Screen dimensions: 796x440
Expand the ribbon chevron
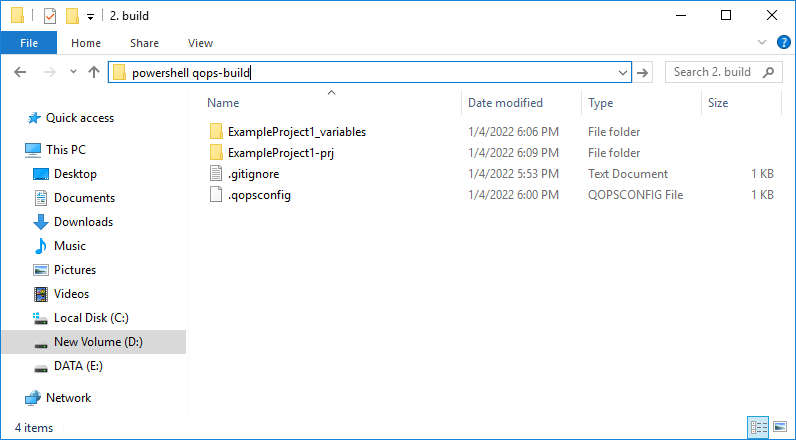pyautogui.click(x=761, y=43)
